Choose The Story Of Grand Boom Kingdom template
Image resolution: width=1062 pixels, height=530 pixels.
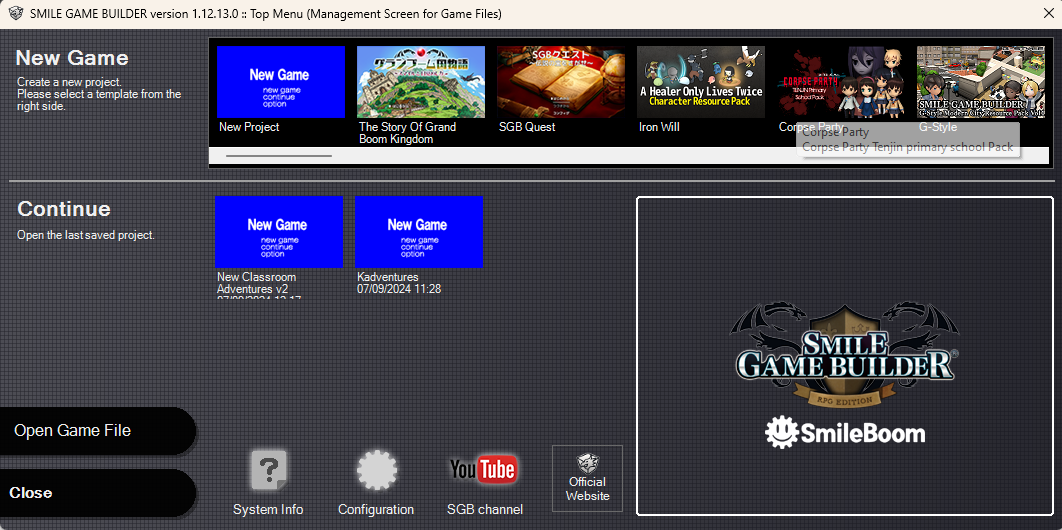tap(421, 82)
